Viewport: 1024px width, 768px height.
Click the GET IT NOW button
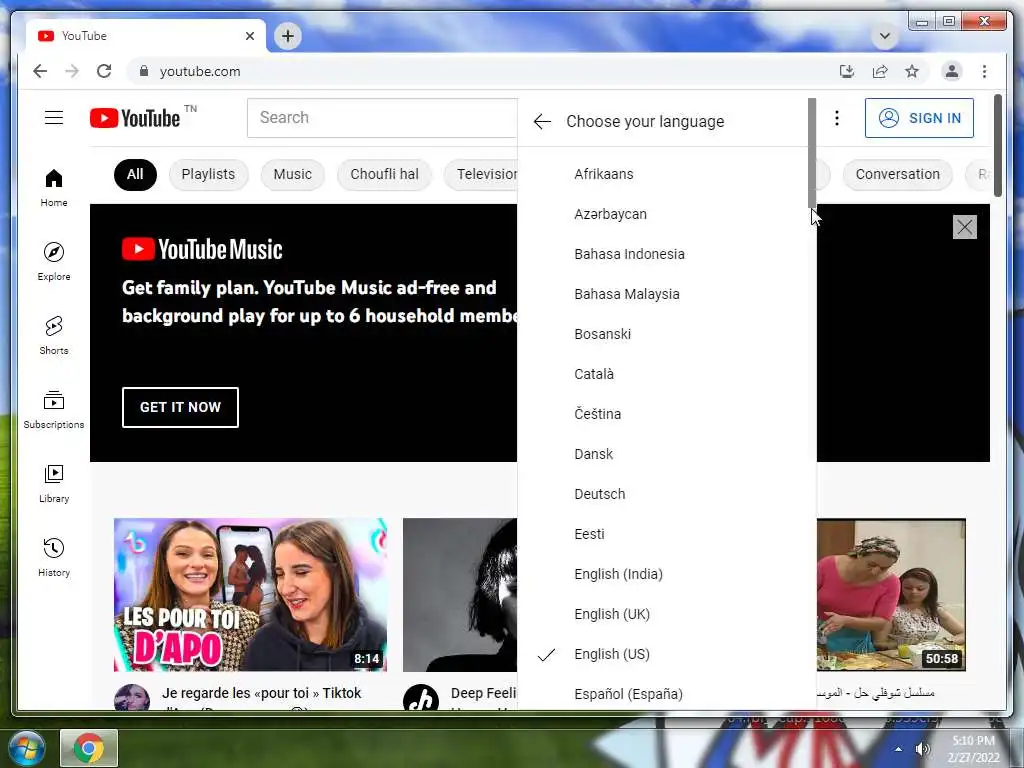tap(180, 408)
